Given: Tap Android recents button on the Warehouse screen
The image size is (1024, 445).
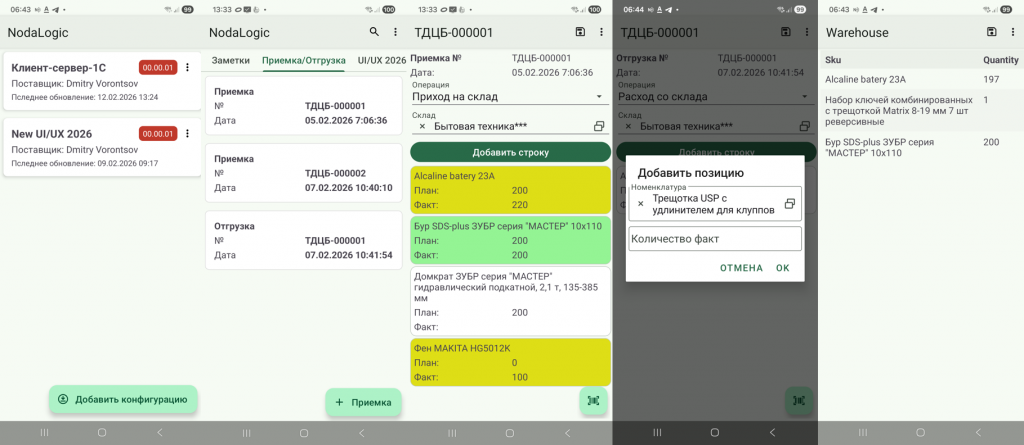Looking at the screenshot, I should tap(863, 433).
